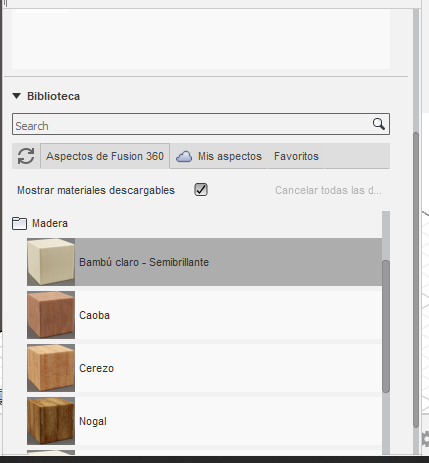Viewport: 429px width, 463px height.
Task: Open the Favoritos tab
Action: (x=296, y=156)
